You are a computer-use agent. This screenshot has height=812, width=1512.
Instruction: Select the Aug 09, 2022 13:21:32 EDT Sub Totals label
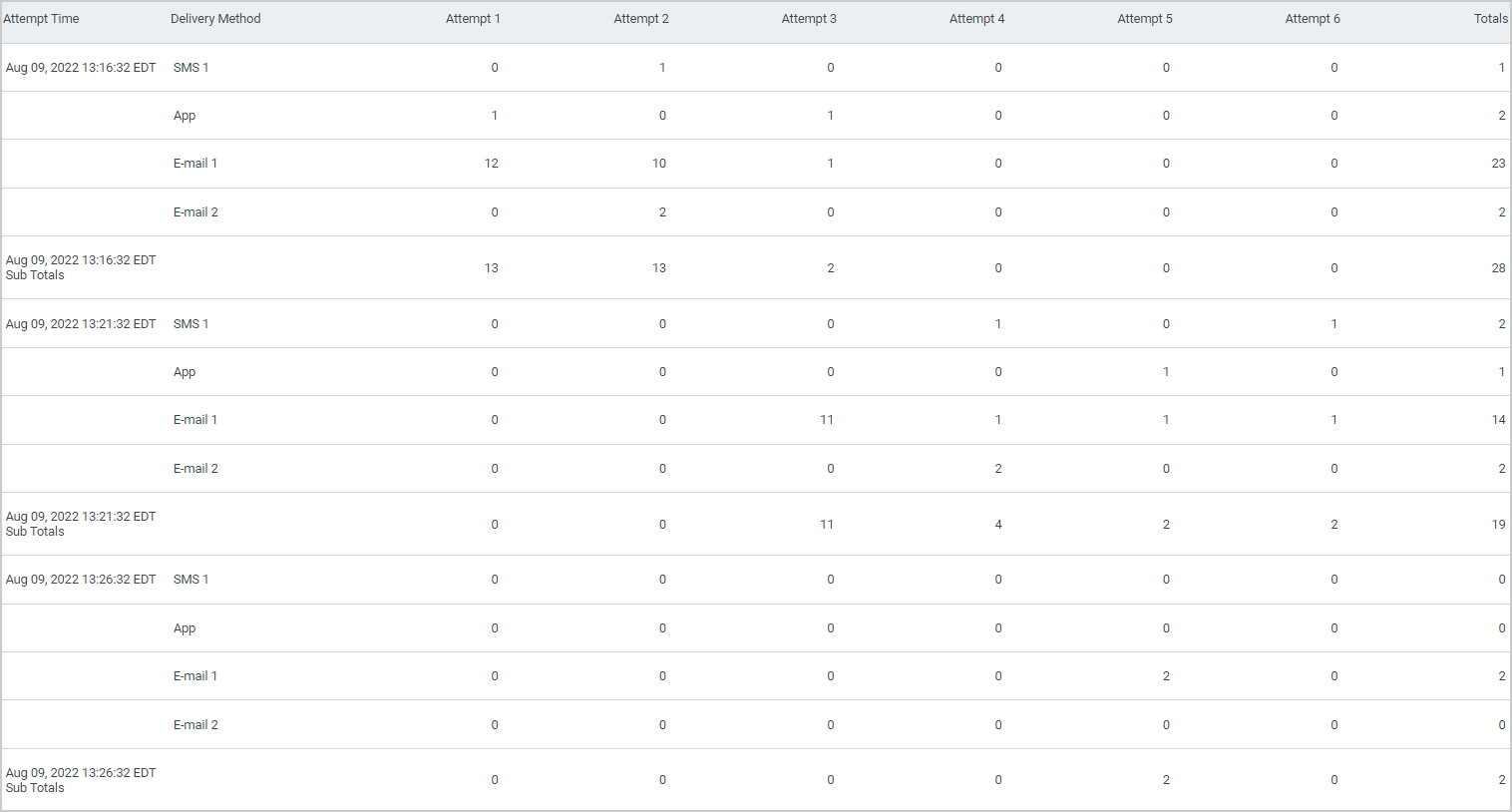81,524
